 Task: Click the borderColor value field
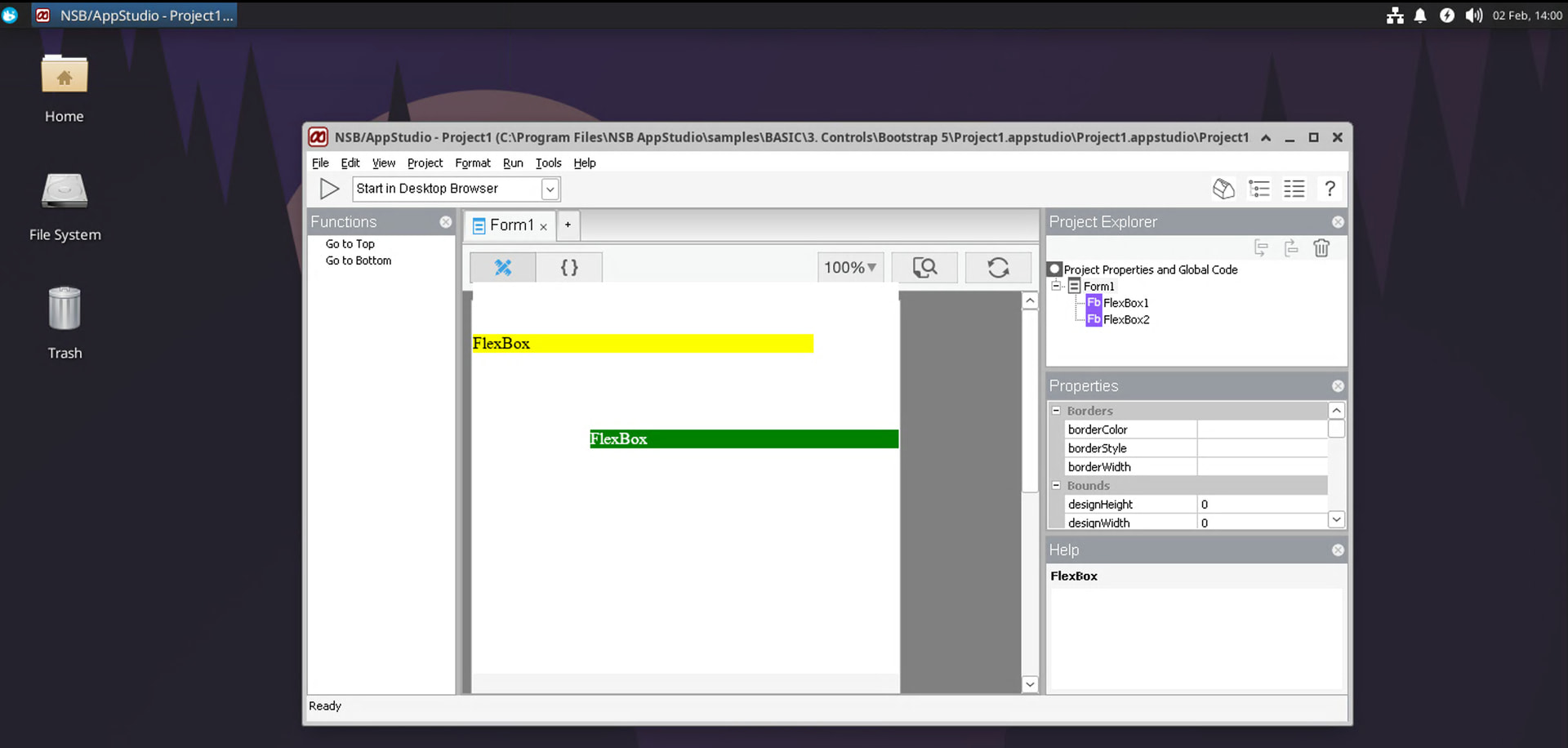pos(1261,430)
